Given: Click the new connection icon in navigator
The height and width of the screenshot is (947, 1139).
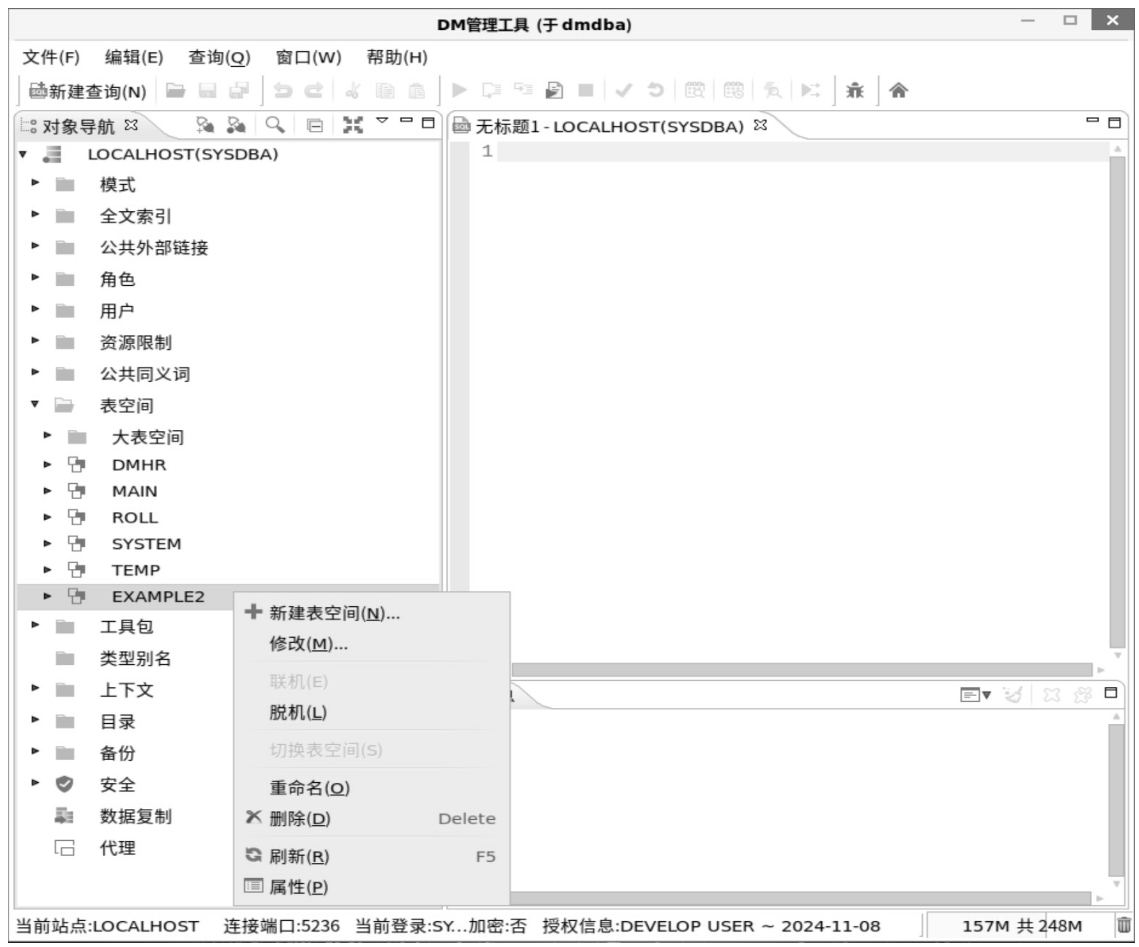Looking at the screenshot, I should click(x=207, y=127).
